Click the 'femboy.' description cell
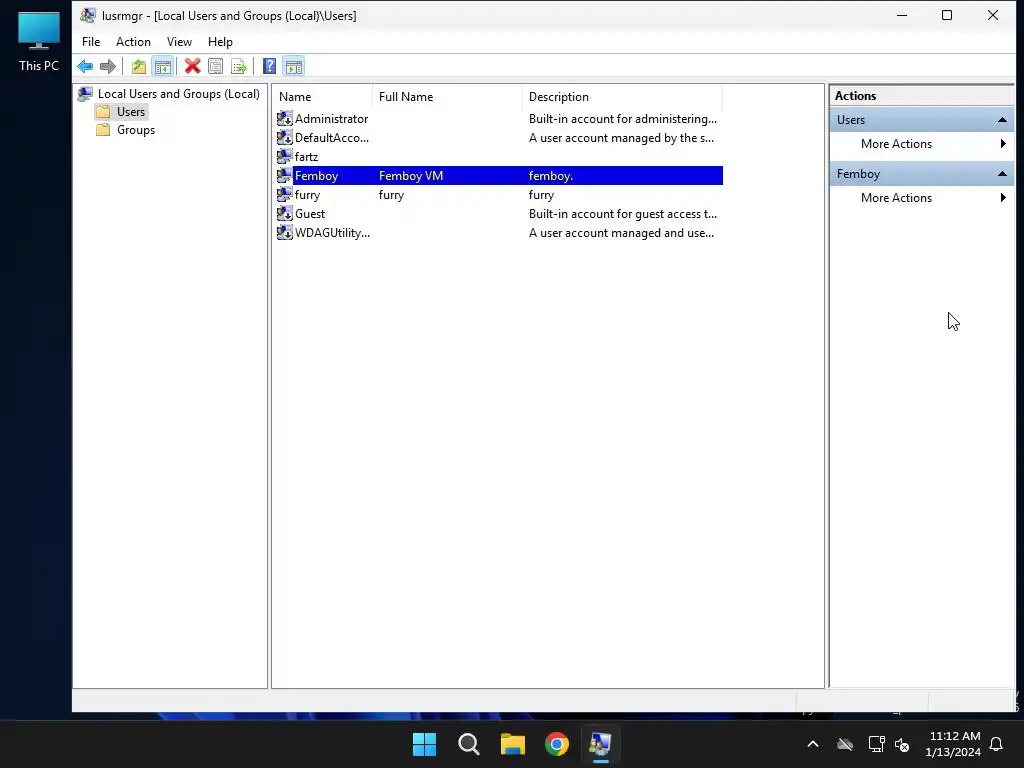This screenshot has height=768, width=1024. point(551,176)
